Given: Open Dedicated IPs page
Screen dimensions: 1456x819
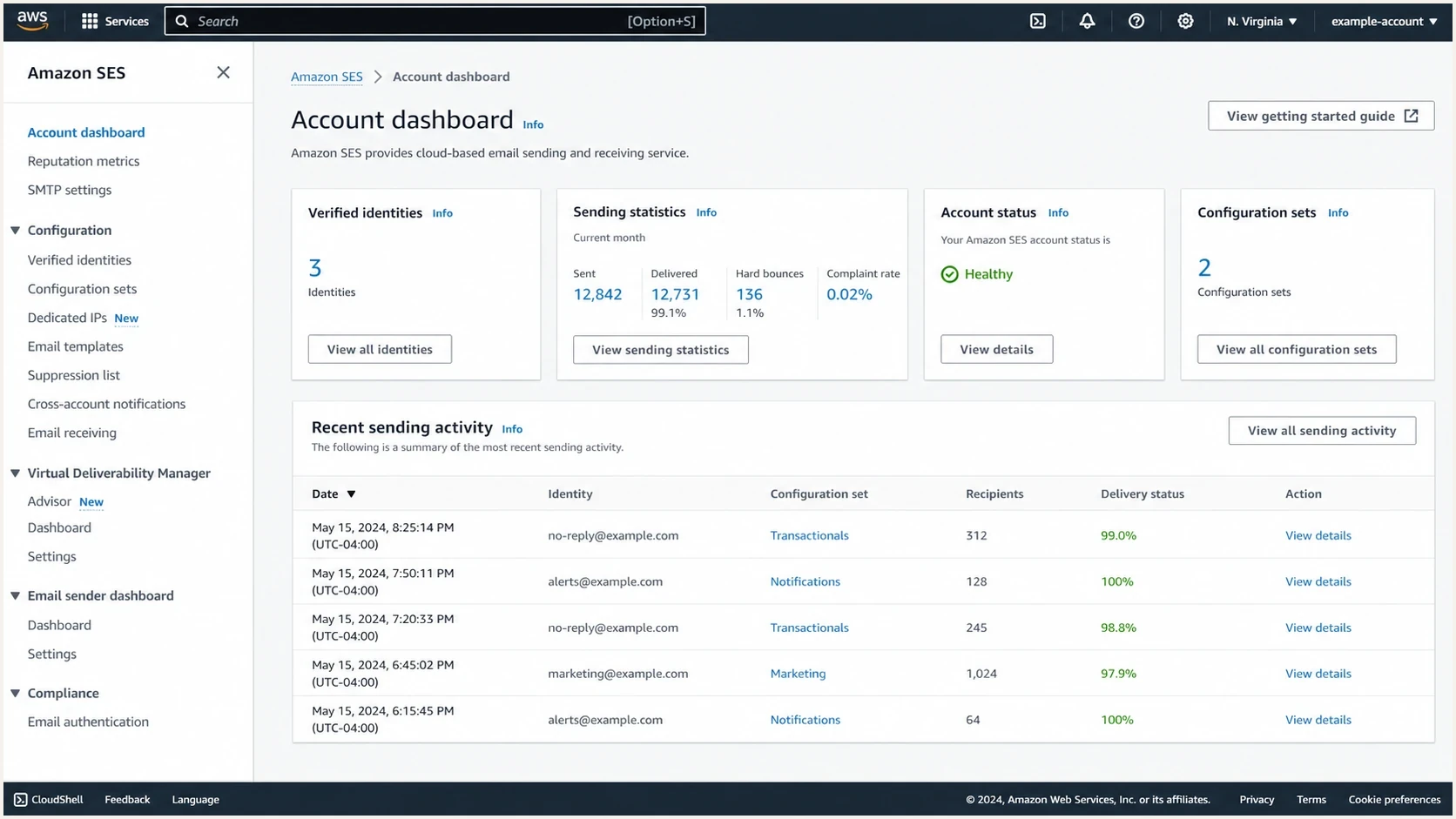Looking at the screenshot, I should [x=67, y=318].
